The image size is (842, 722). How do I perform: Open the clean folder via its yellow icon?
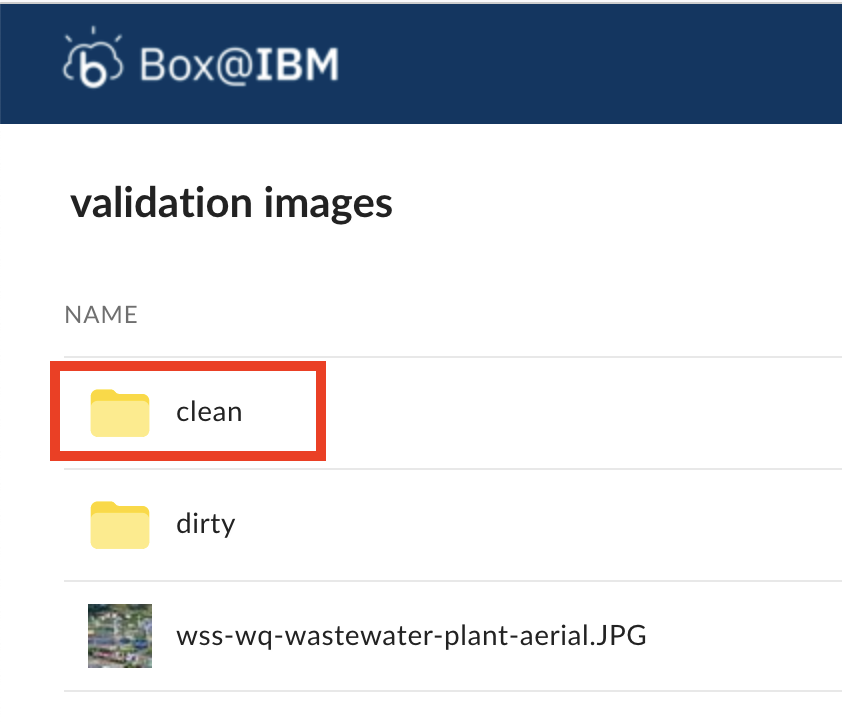[x=120, y=412]
